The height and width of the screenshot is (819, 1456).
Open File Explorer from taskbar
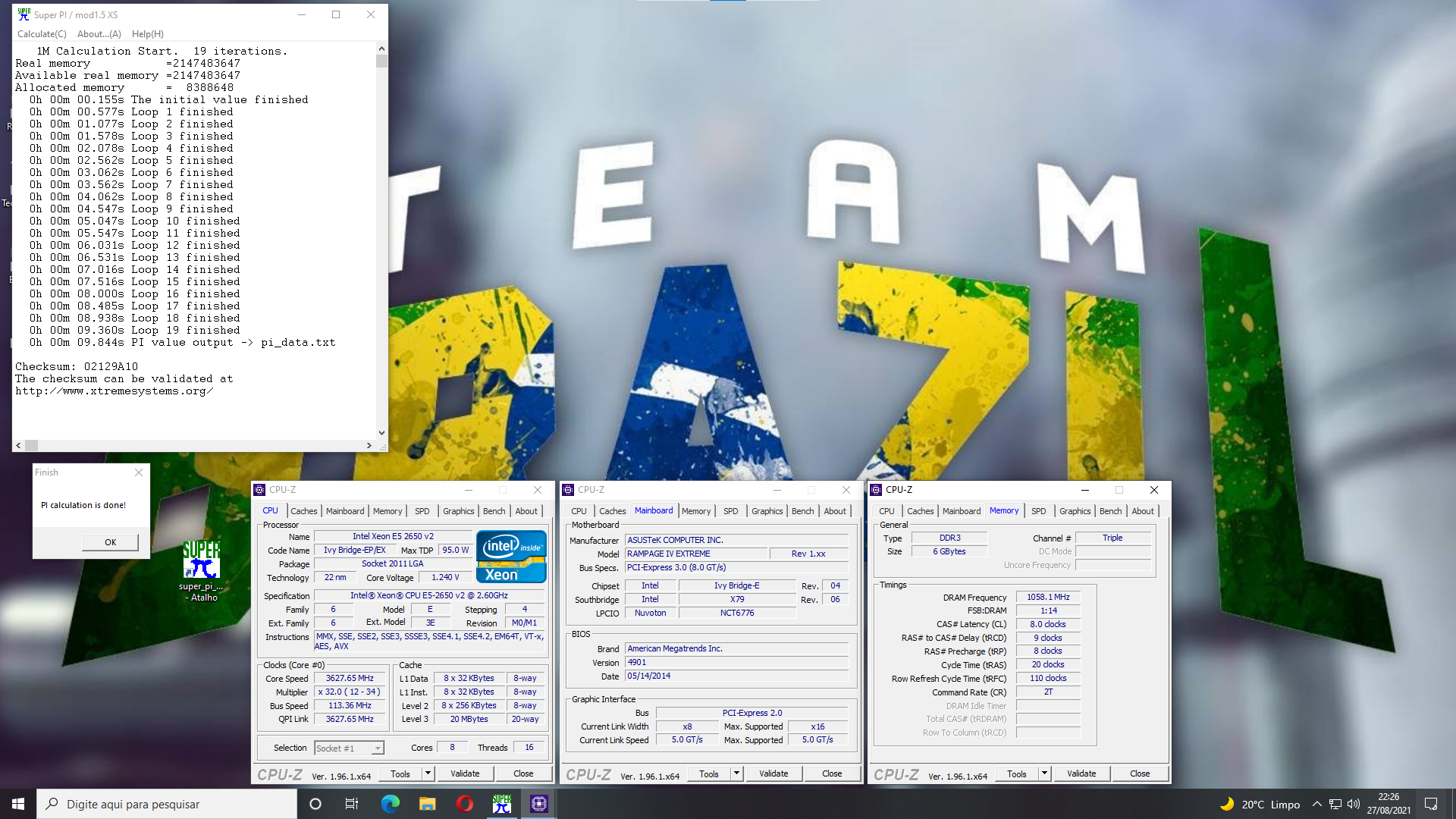click(x=427, y=804)
